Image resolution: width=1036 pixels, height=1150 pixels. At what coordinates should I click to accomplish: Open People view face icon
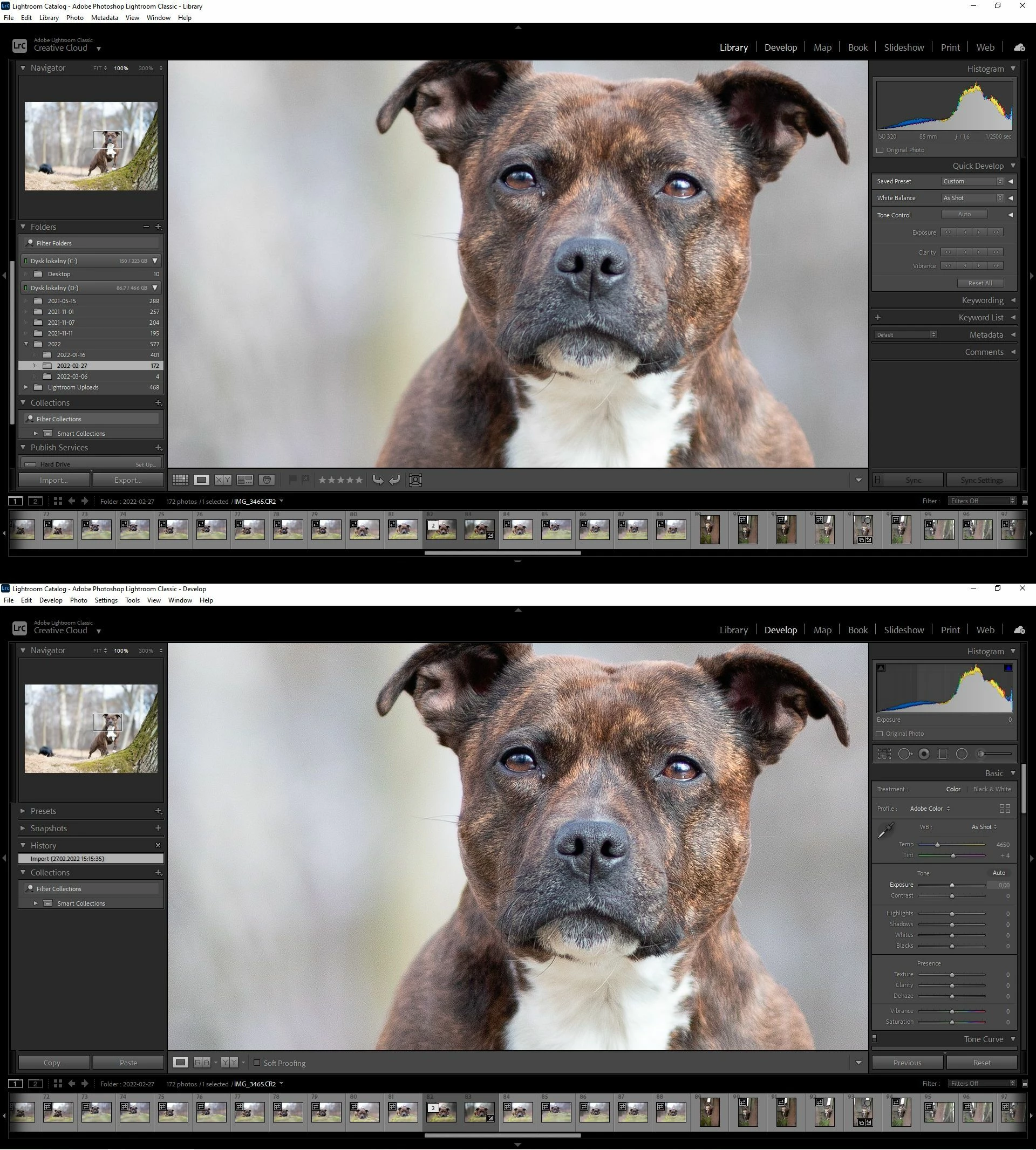click(x=267, y=480)
